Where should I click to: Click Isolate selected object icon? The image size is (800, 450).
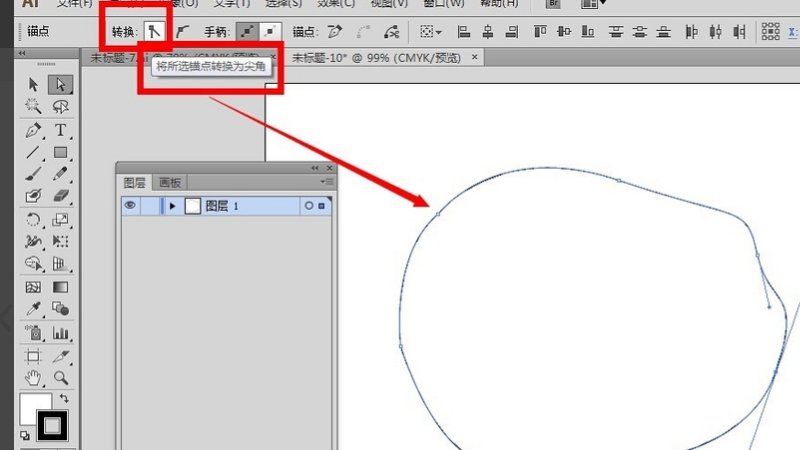tap(426, 32)
